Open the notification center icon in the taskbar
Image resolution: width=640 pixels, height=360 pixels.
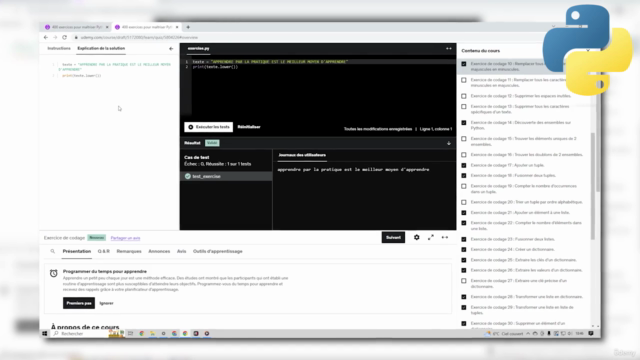coord(591,333)
